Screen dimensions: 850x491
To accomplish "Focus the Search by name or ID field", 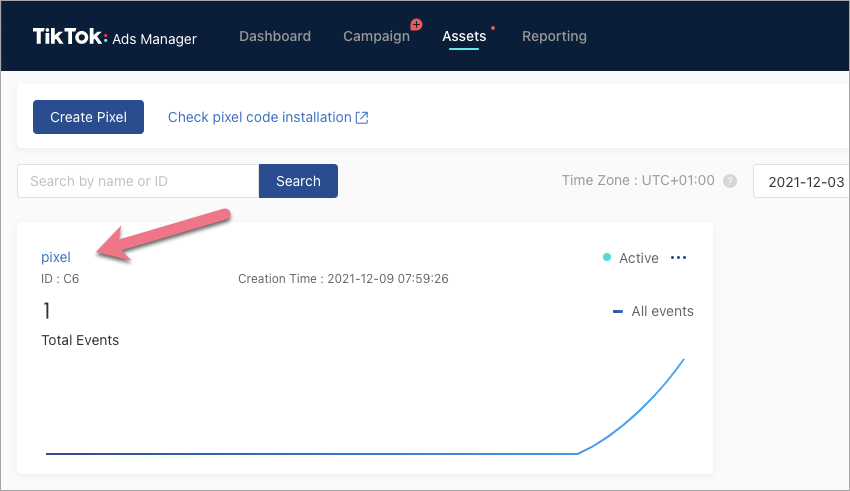I will click(x=138, y=181).
